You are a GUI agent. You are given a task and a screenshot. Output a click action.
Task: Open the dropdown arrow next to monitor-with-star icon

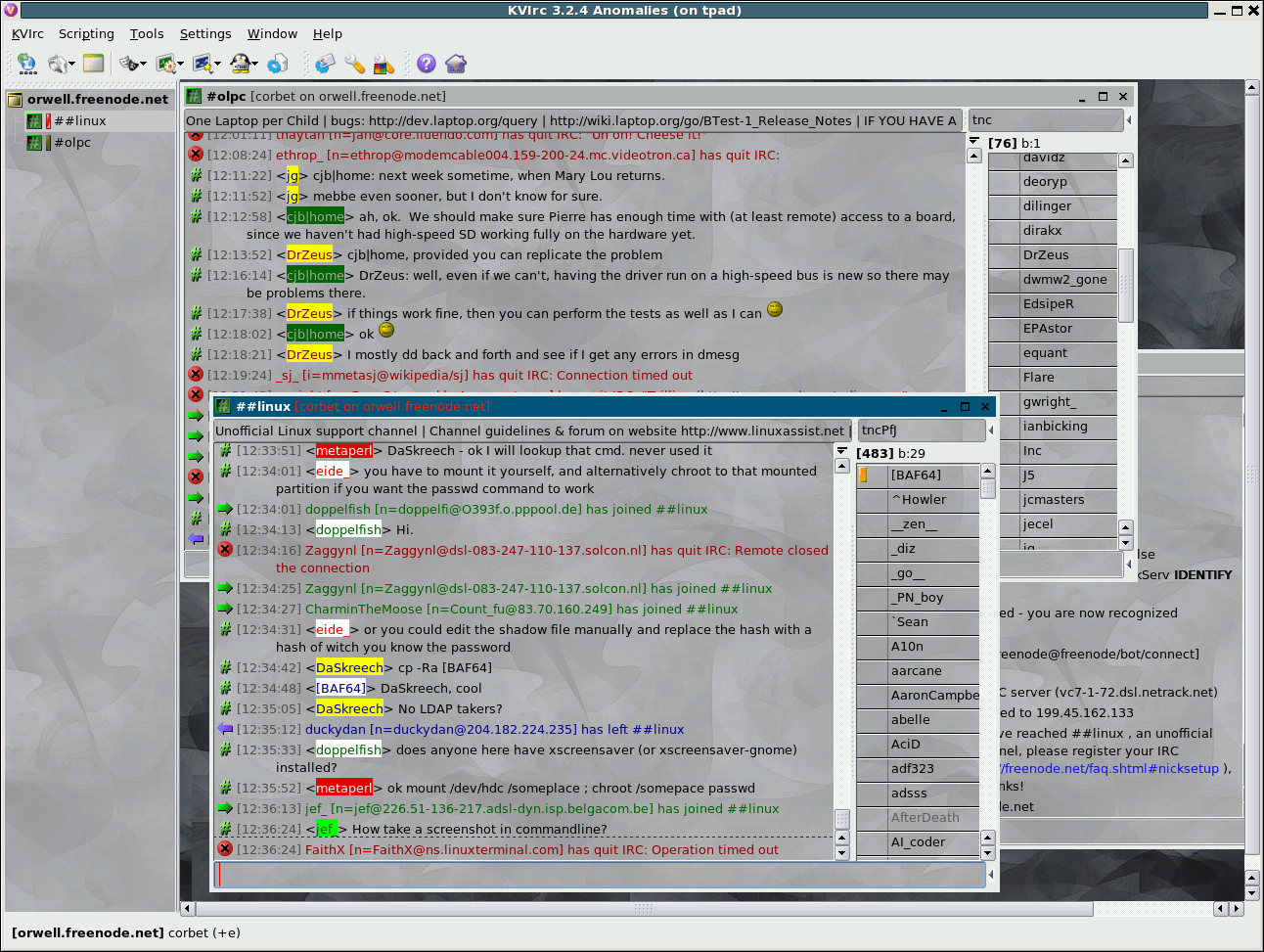tap(218, 65)
